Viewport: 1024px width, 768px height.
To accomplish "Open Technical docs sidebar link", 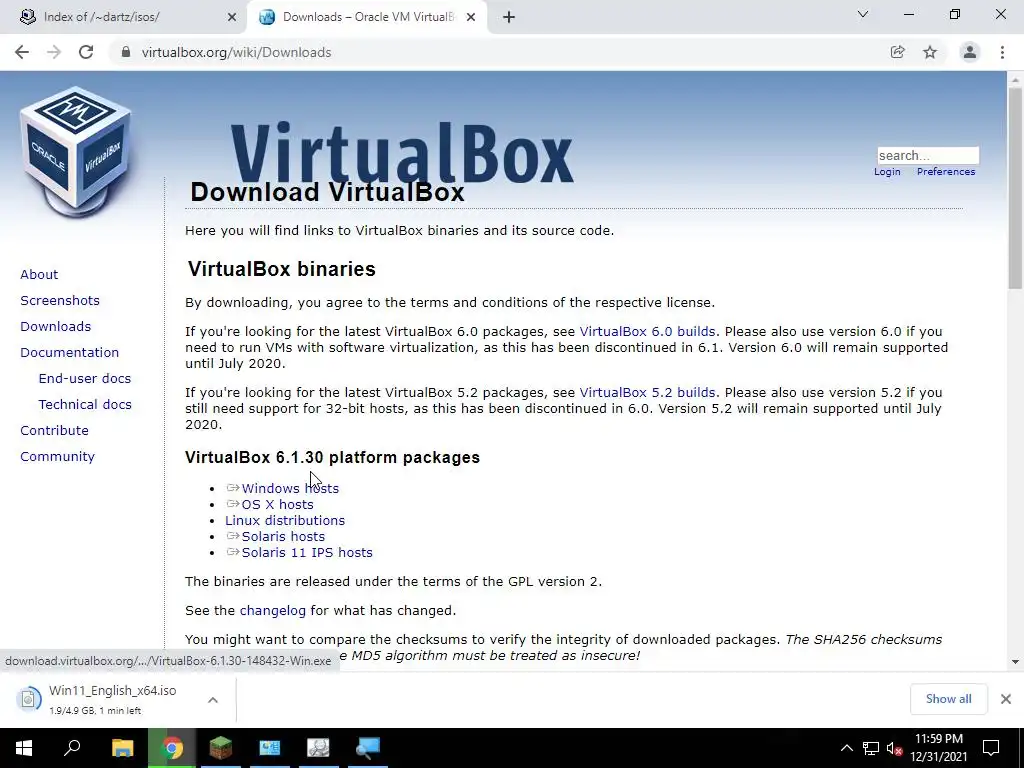I will click(85, 405).
